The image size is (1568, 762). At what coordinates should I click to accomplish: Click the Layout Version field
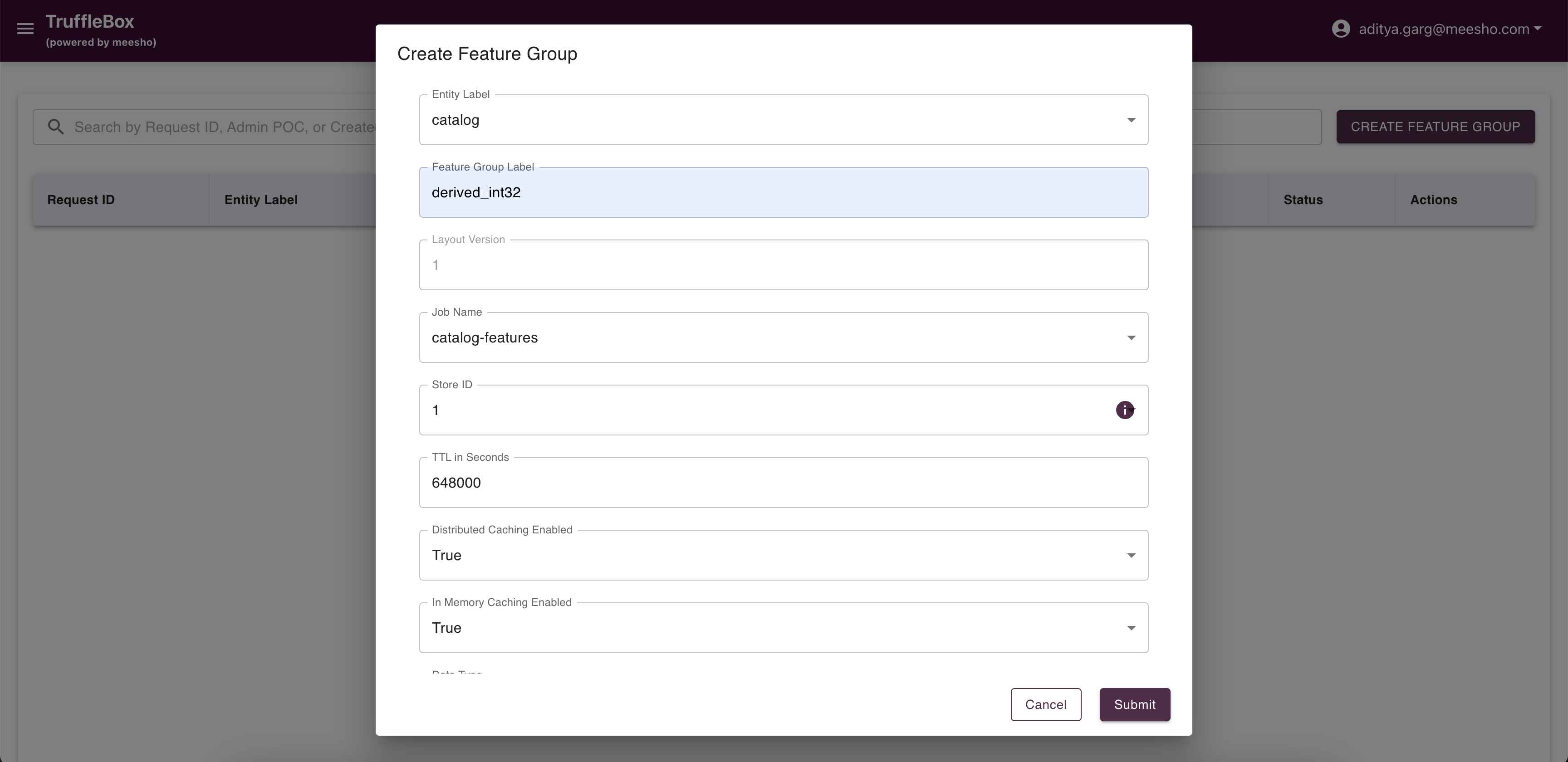tap(784, 265)
